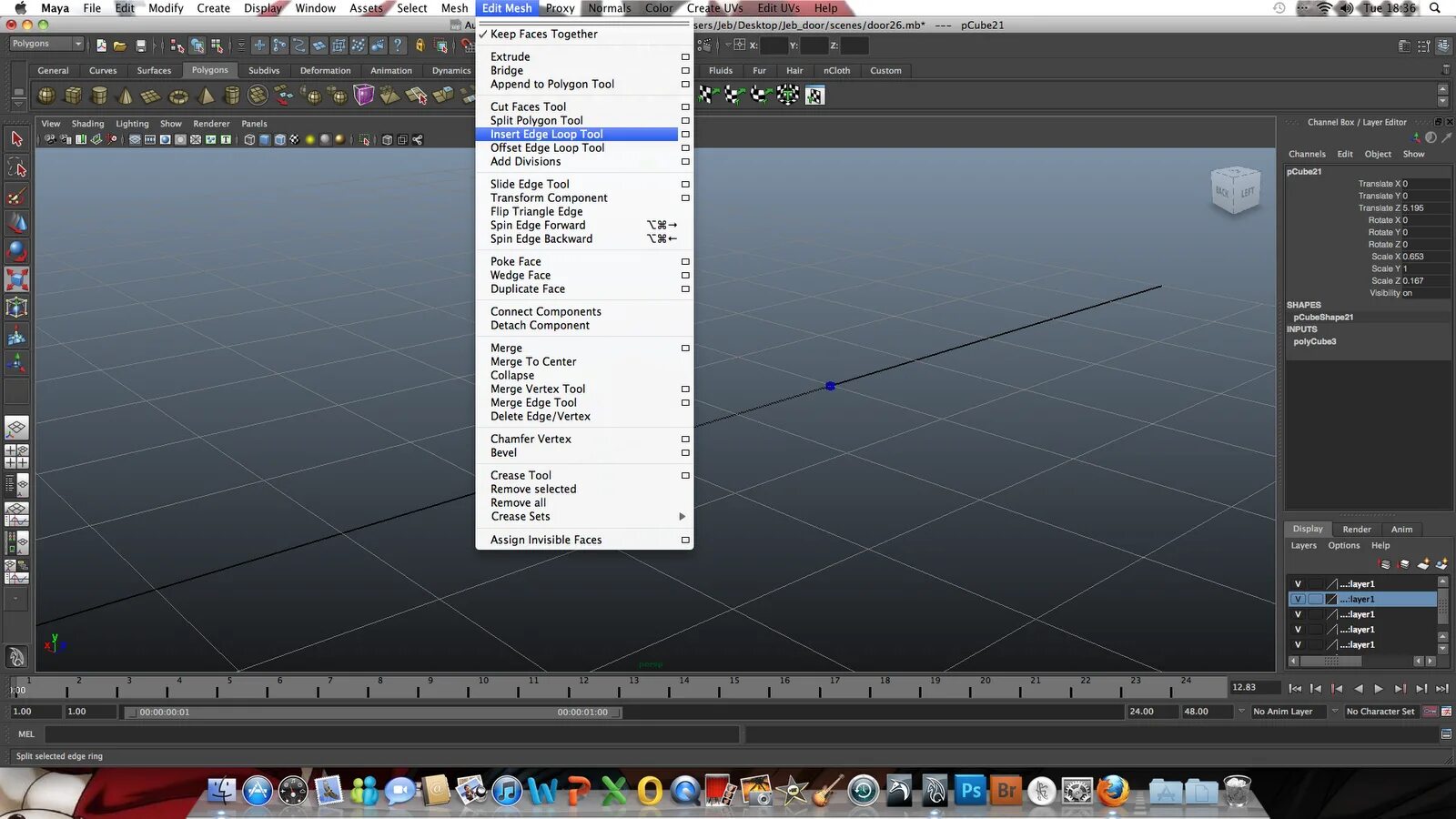This screenshot has width=1456, height=819.
Task: Open Insert Edge Loop Tool option box
Action: point(685,134)
